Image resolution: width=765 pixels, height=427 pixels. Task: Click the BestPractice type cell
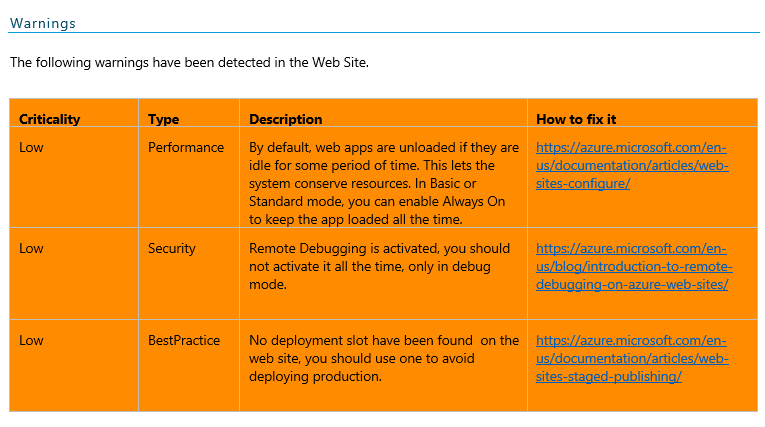pyautogui.click(x=184, y=340)
